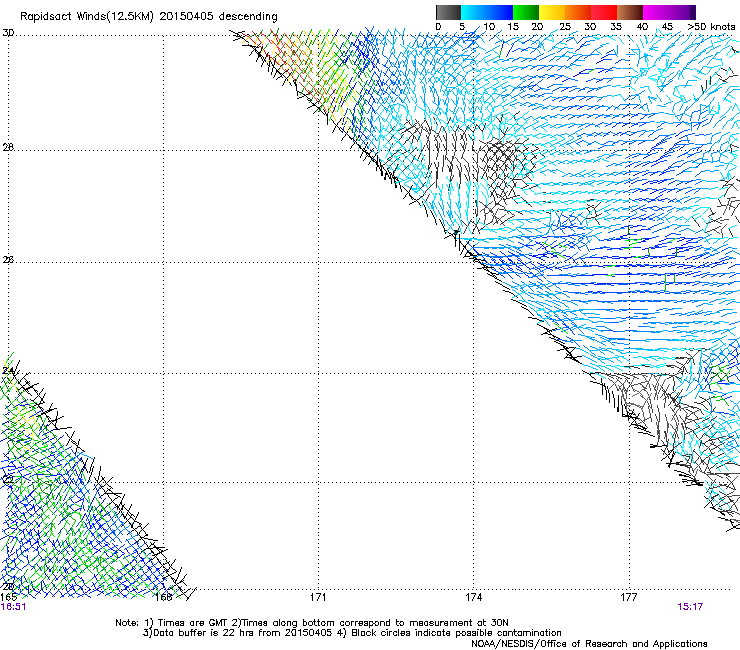Click the gray 0-5 knots color swatch
Screen dimensions: 740x650
[448, 12]
